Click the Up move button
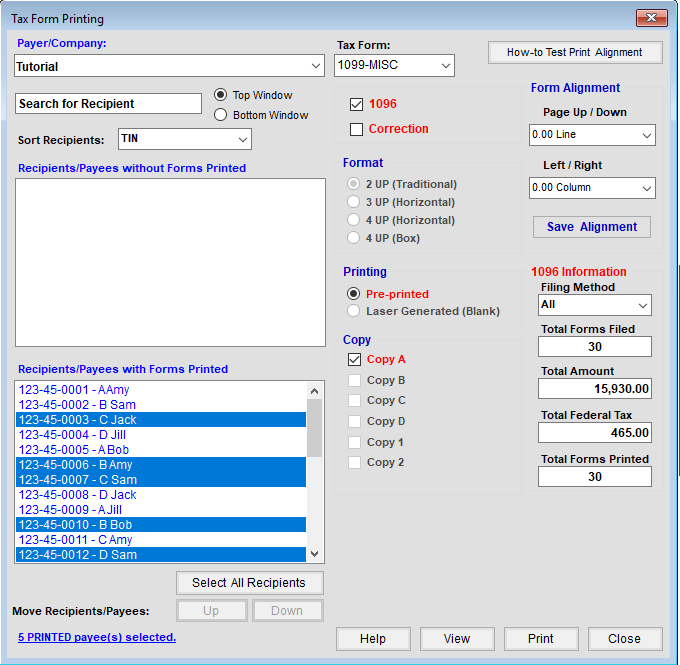 pyautogui.click(x=212, y=610)
